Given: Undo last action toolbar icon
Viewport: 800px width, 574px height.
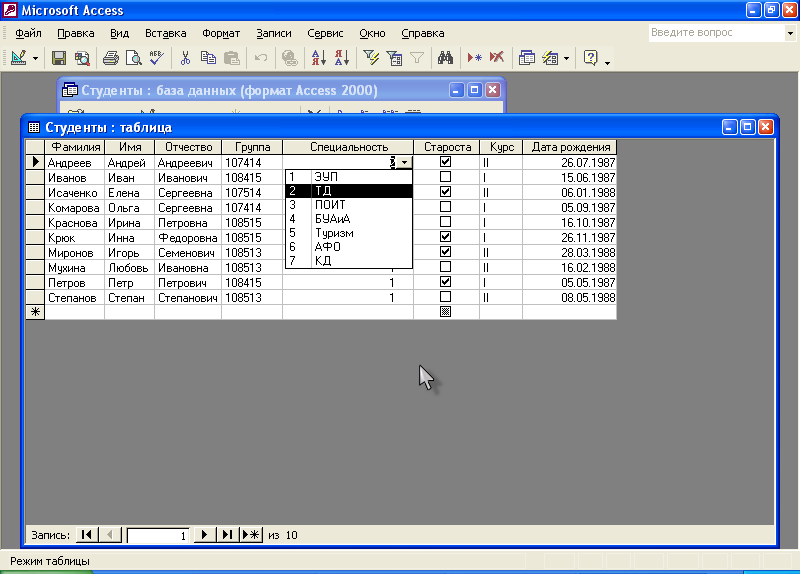Looking at the screenshot, I should coord(261,58).
